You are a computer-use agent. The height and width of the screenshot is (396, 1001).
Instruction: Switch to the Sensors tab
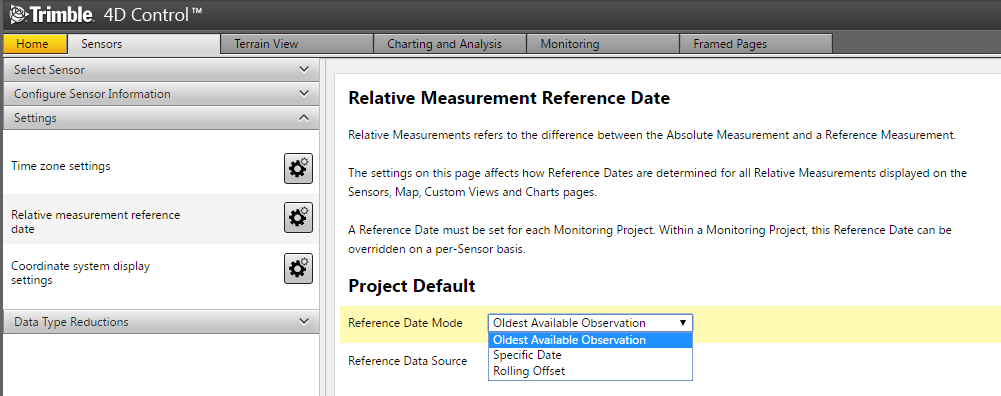click(143, 44)
